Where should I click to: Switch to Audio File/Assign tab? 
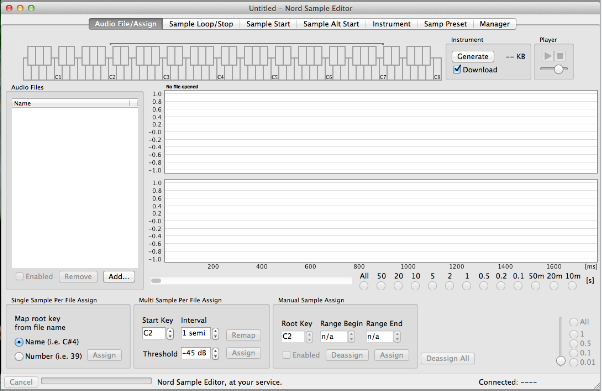pyautogui.click(x=126, y=24)
